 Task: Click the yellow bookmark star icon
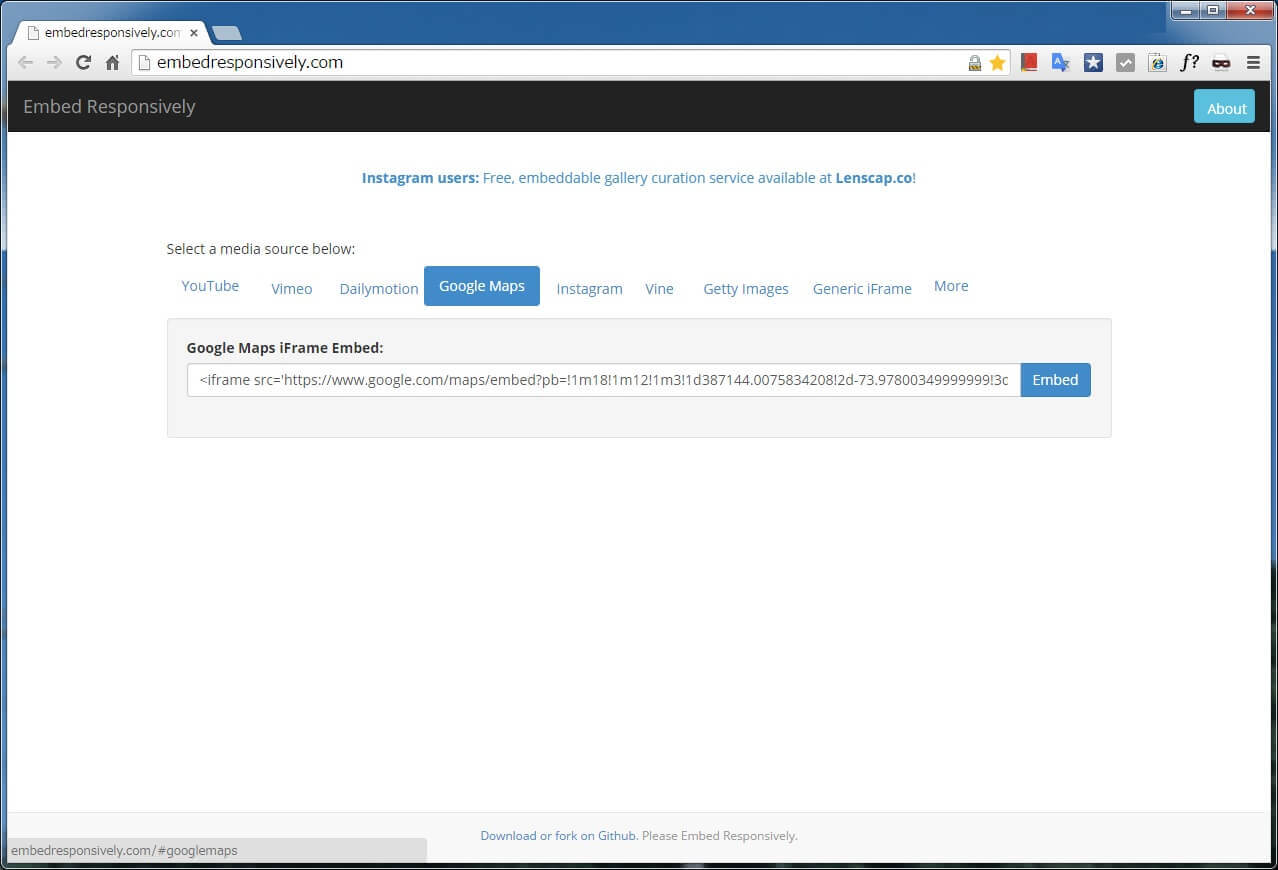coord(997,63)
